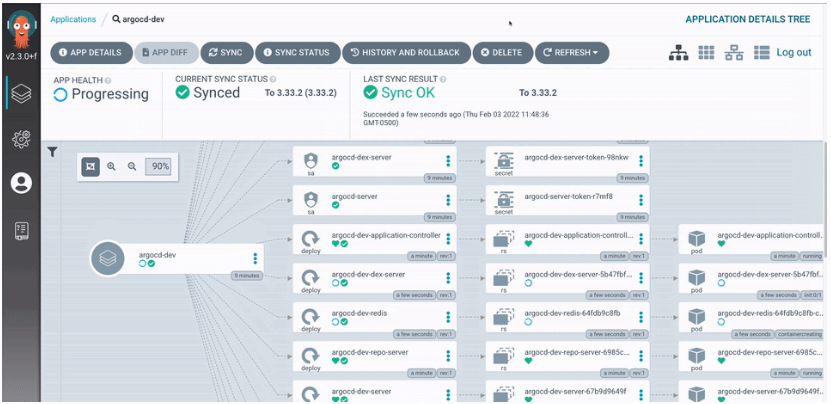
Task: Switch to the list view icon
Action: (762, 52)
